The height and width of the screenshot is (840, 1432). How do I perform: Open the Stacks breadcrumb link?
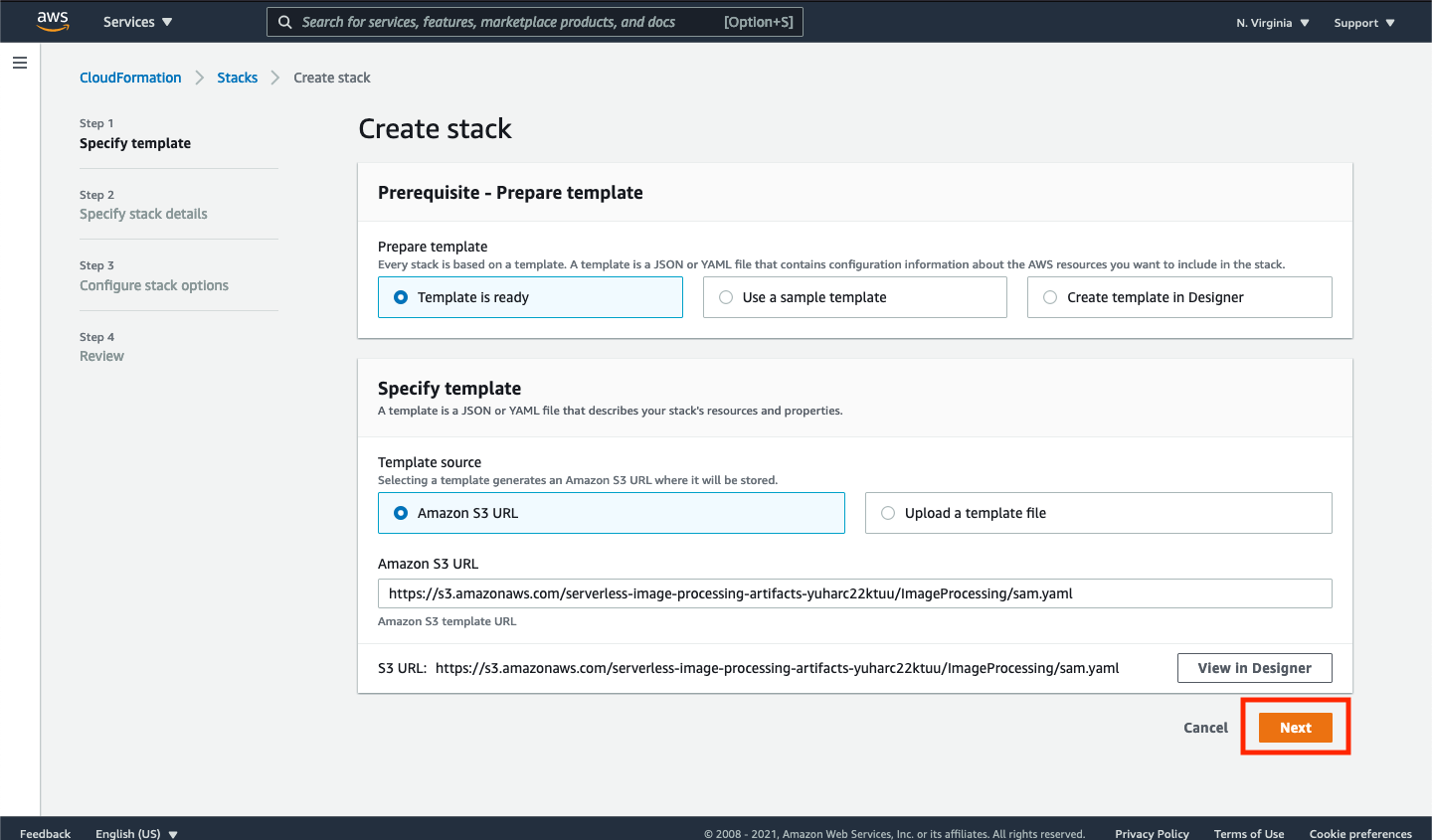(238, 78)
